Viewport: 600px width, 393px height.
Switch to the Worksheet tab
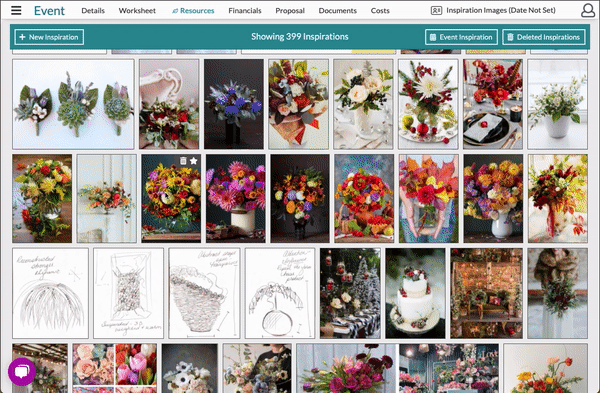[x=137, y=11]
